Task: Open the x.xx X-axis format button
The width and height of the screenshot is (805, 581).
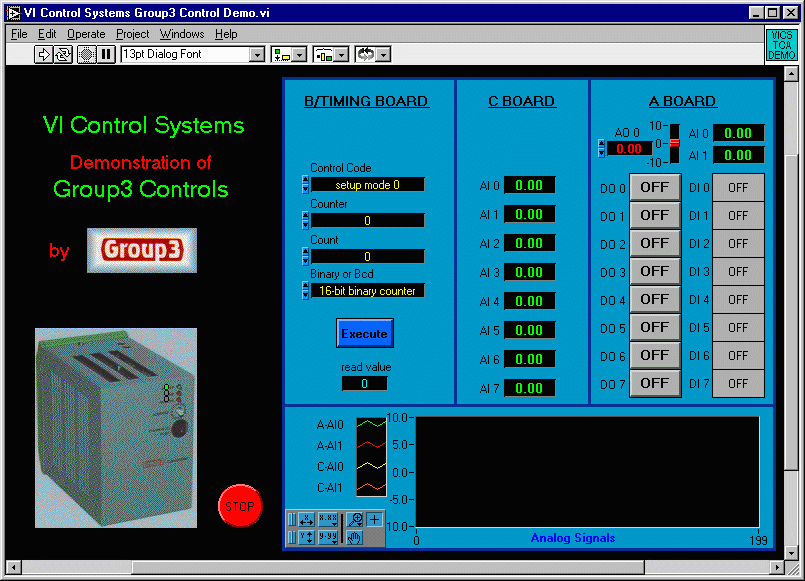Action: pyautogui.click(x=328, y=520)
